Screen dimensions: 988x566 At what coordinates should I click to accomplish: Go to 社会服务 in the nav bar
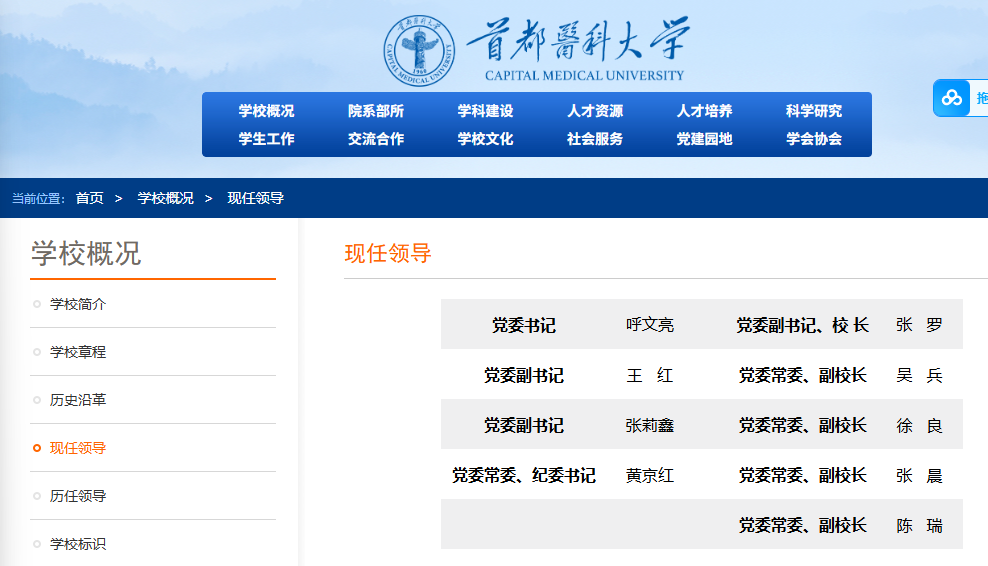(595, 139)
